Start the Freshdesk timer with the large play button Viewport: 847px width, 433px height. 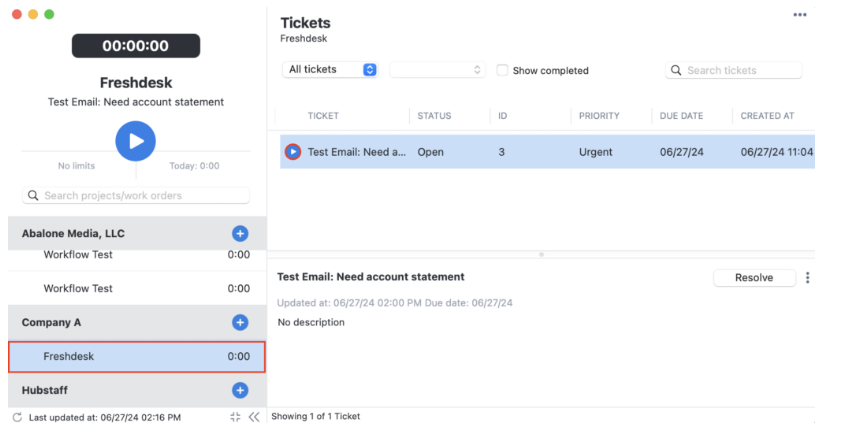[x=135, y=141]
